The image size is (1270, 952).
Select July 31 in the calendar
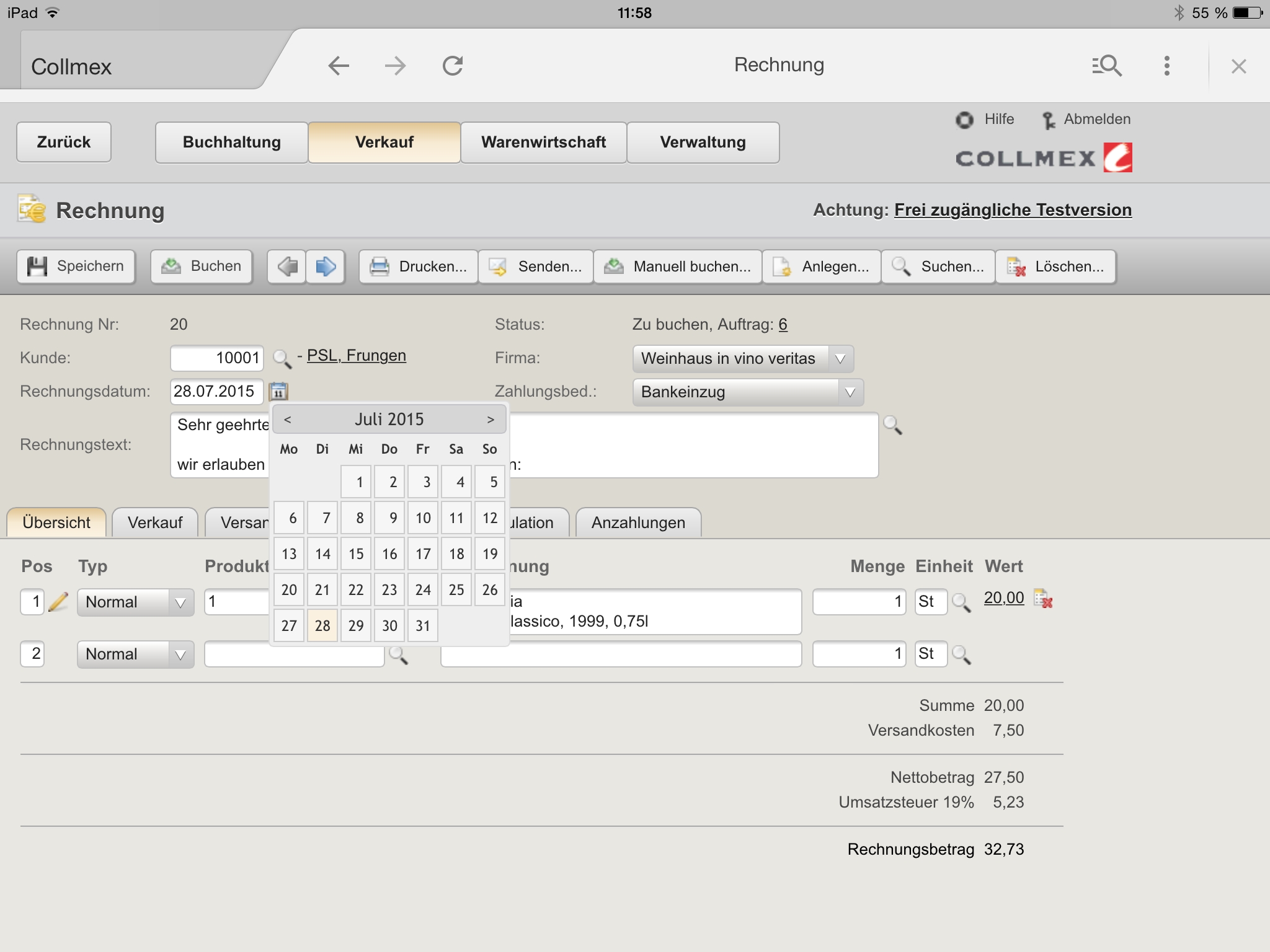click(423, 625)
